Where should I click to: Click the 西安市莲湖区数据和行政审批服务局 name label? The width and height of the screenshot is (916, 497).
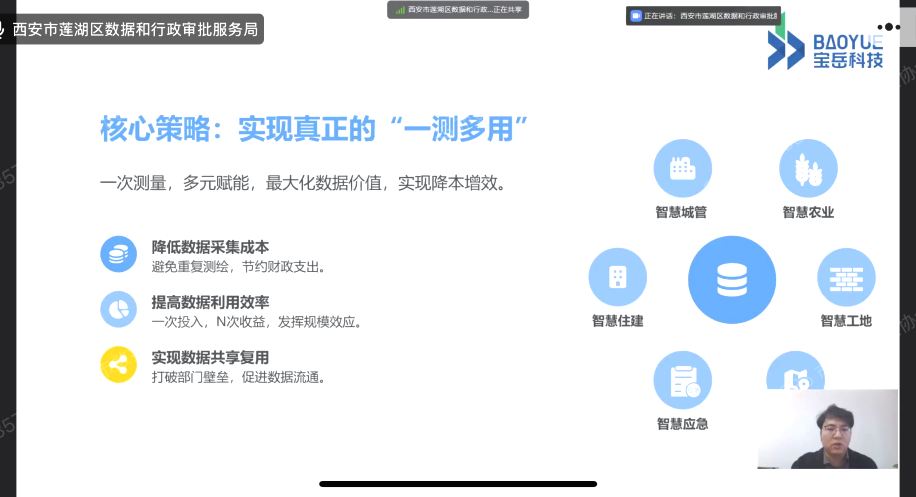(x=134, y=30)
